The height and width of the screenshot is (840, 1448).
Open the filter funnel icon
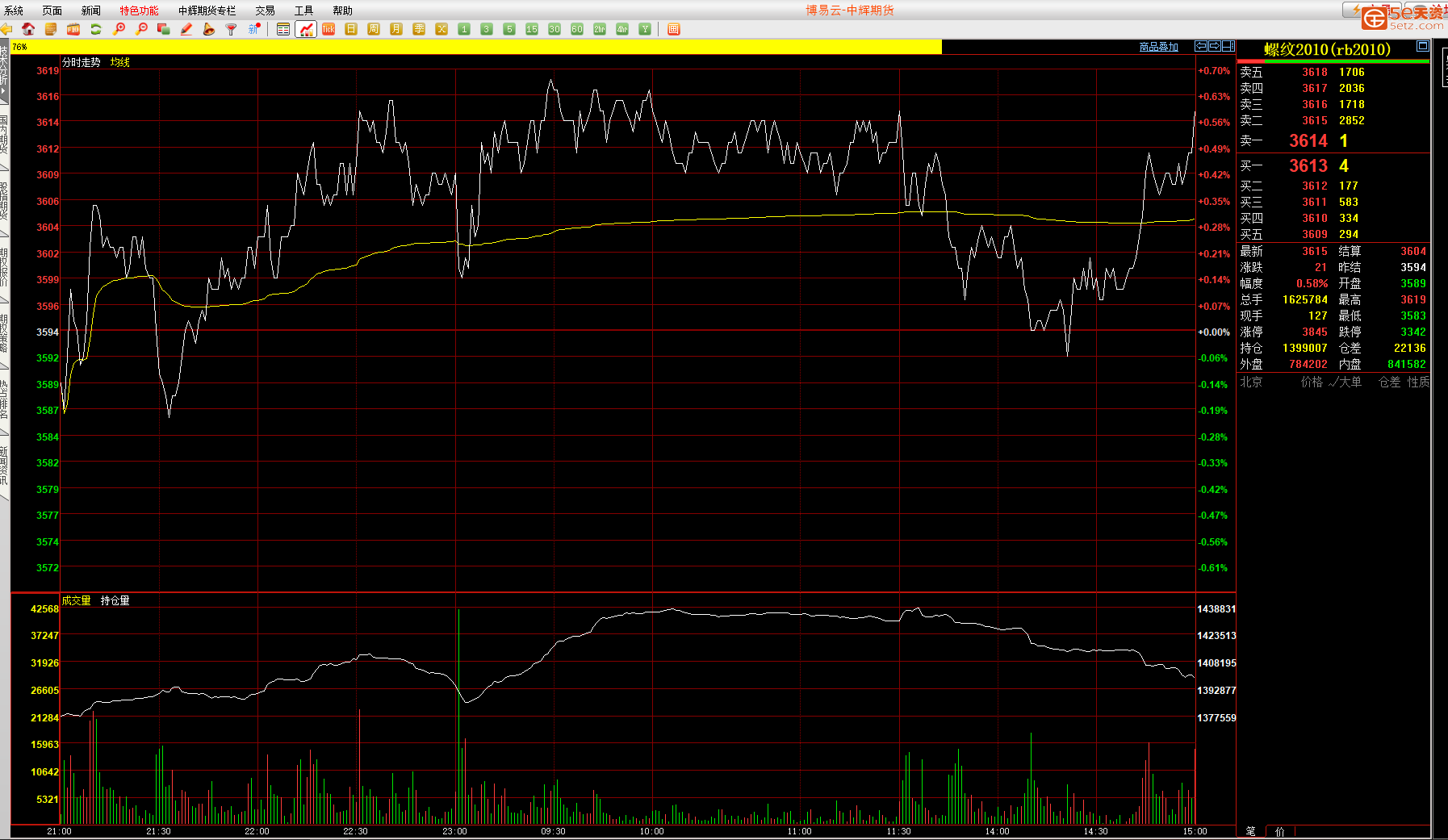[232, 29]
